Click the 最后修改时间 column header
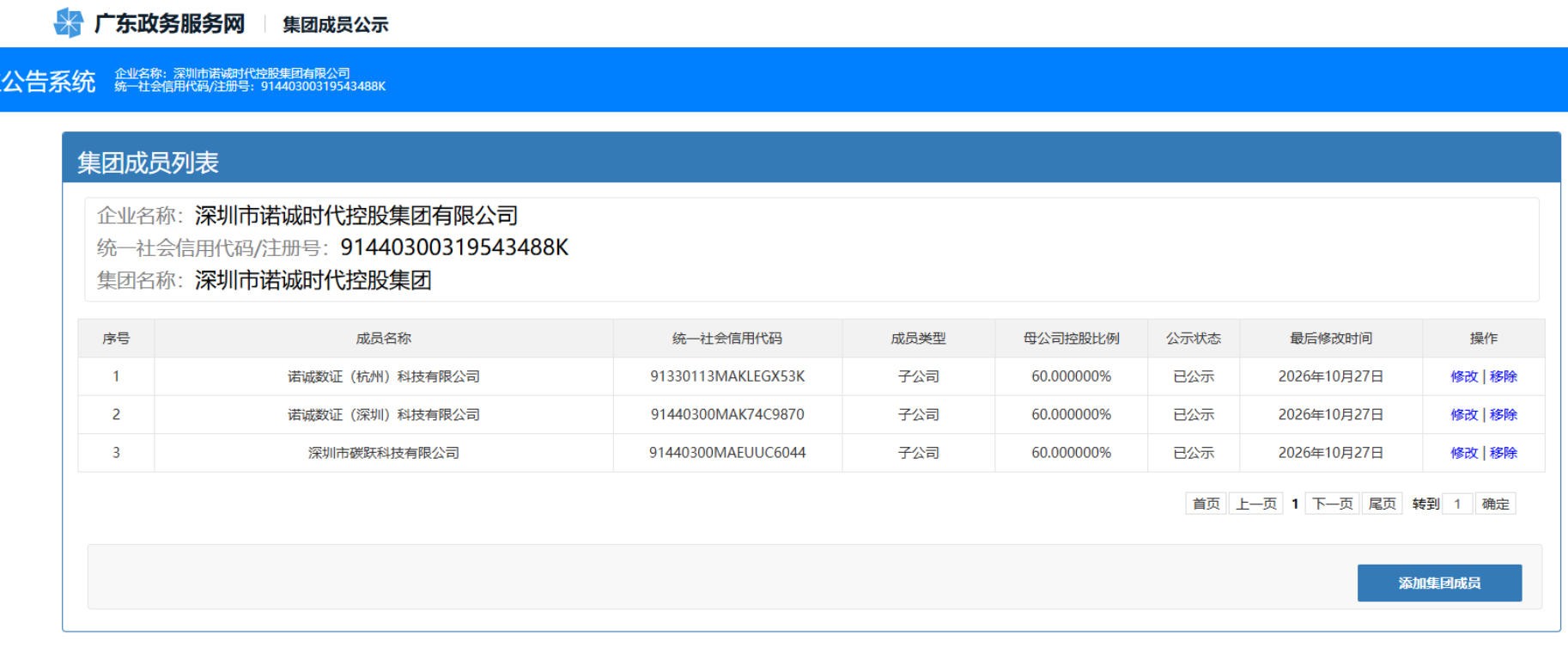Viewport: 1568px width, 672px height. click(1331, 339)
